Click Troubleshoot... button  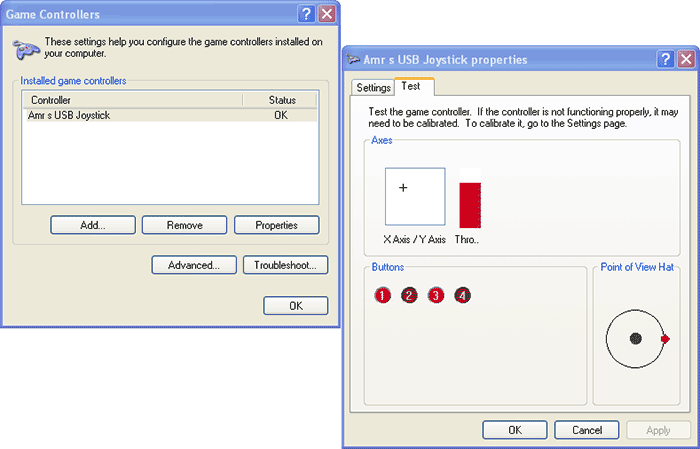click(x=285, y=265)
